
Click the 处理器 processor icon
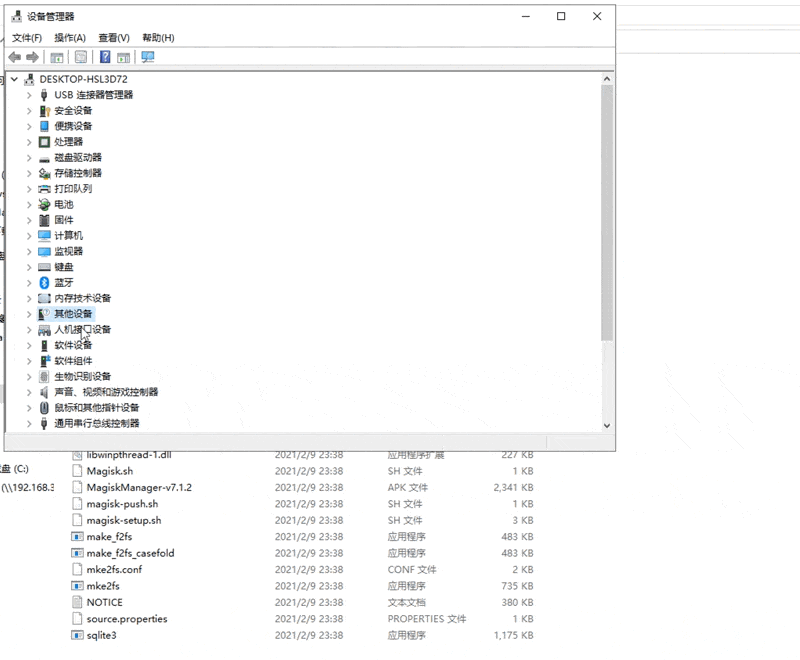point(44,142)
